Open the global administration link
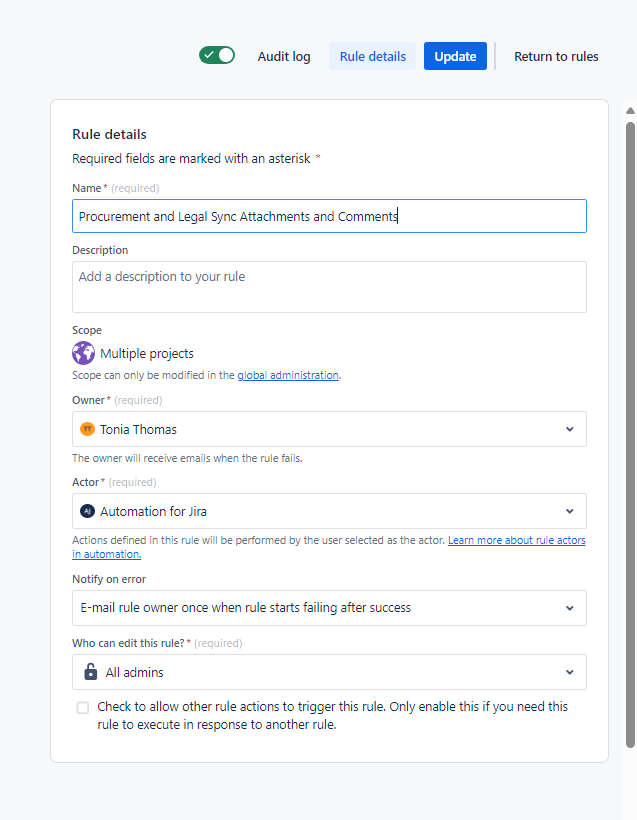This screenshot has height=820, width=637. (x=288, y=375)
